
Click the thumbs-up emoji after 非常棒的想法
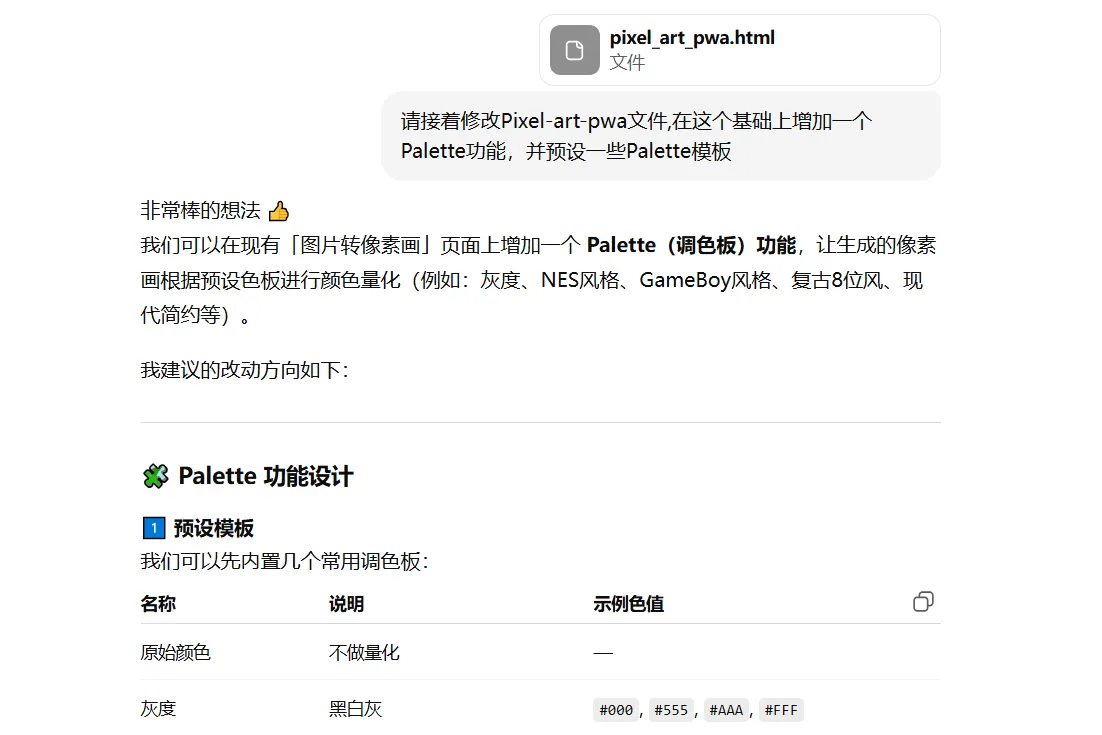(277, 211)
